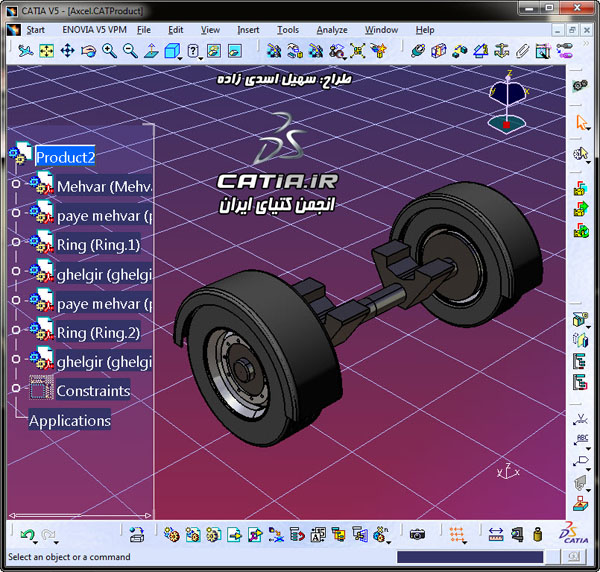Toggle the Hide/Show icon
Image resolution: width=600 pixels, height=572 pixels.
(214, 51)
